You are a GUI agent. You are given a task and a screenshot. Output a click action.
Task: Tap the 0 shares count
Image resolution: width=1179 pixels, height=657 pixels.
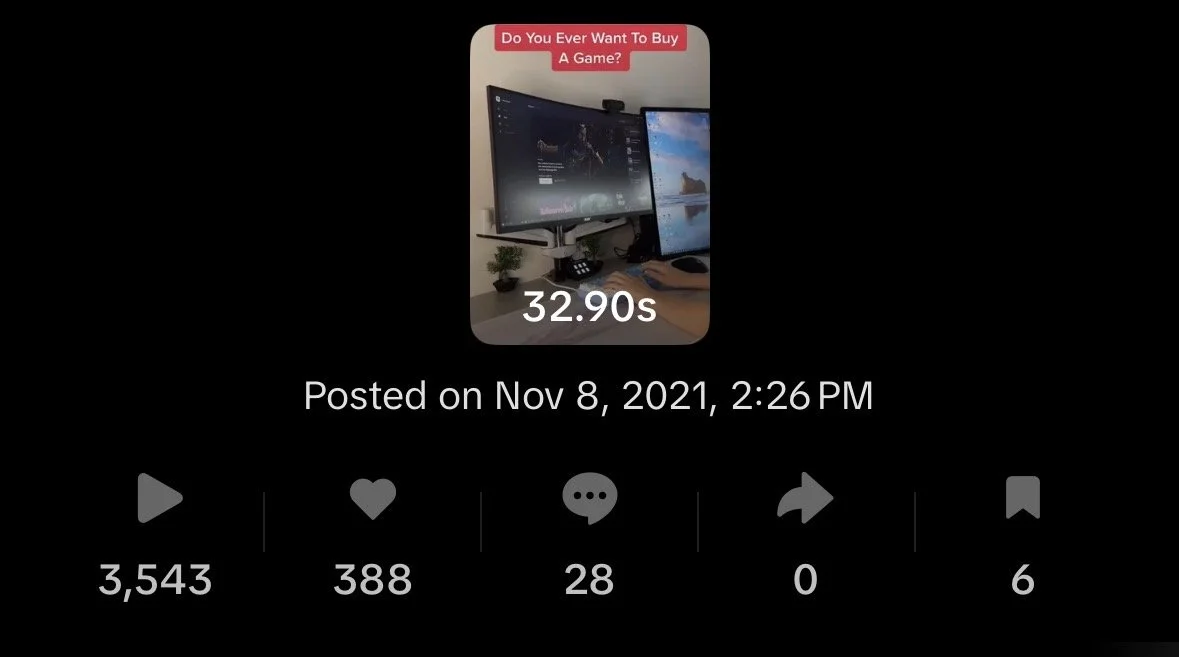click(805, 580)
